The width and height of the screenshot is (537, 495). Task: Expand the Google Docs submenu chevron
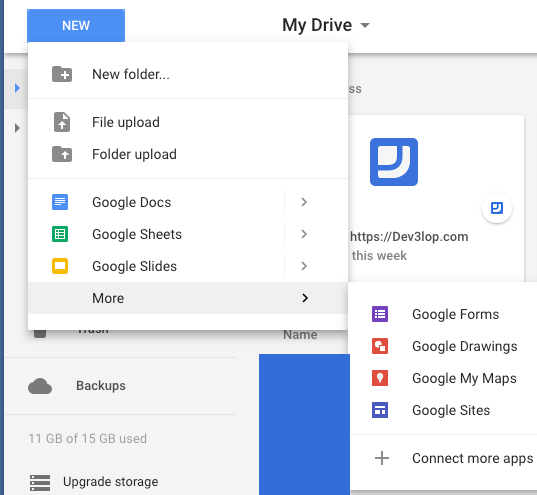click(x=304, y=202)
